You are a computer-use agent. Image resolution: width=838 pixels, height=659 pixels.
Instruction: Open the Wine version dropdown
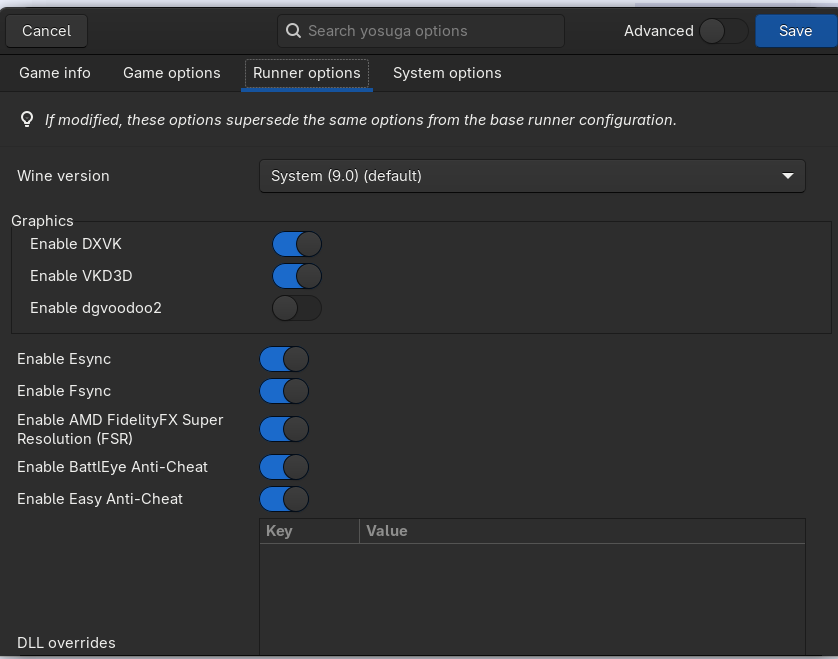[531, 176]
